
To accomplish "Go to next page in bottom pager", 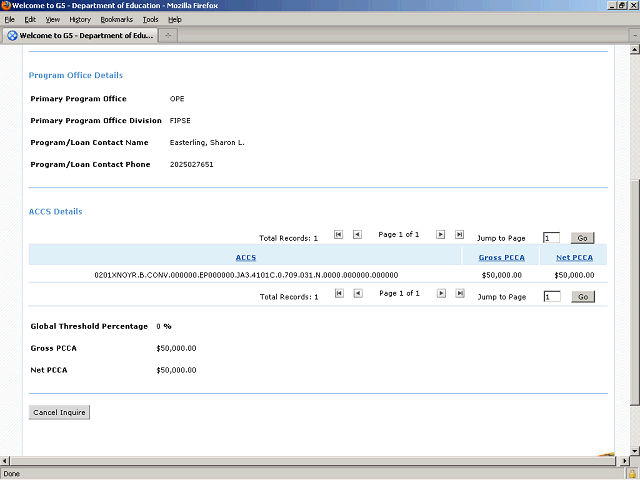I will (x=441, y=293).
